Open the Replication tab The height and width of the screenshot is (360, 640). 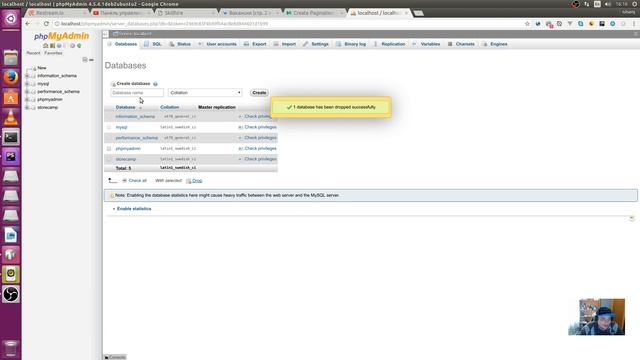tap(389, 44)
